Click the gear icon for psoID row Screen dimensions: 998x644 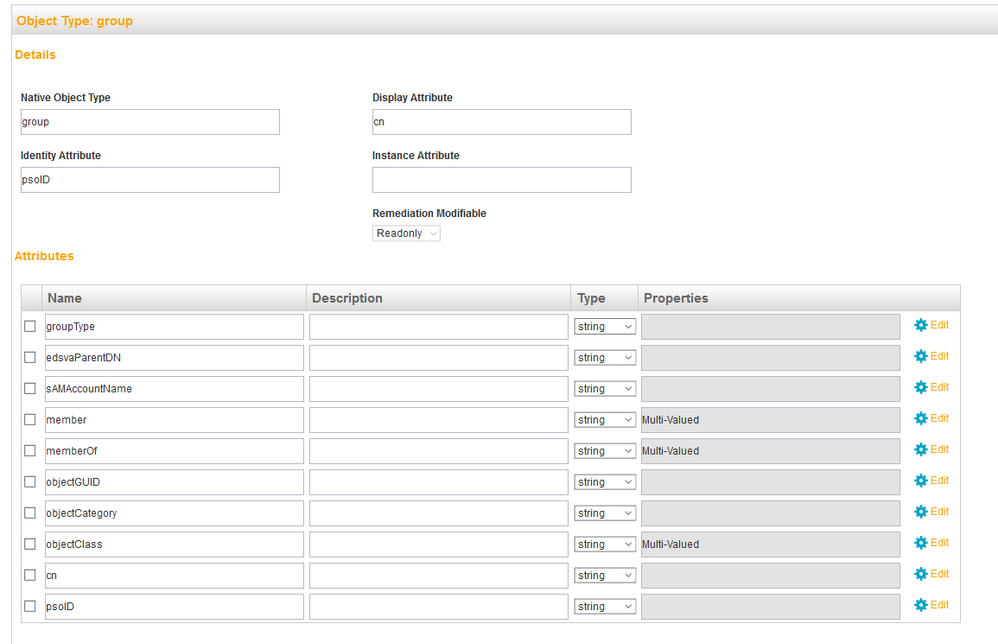click(921, 605)
